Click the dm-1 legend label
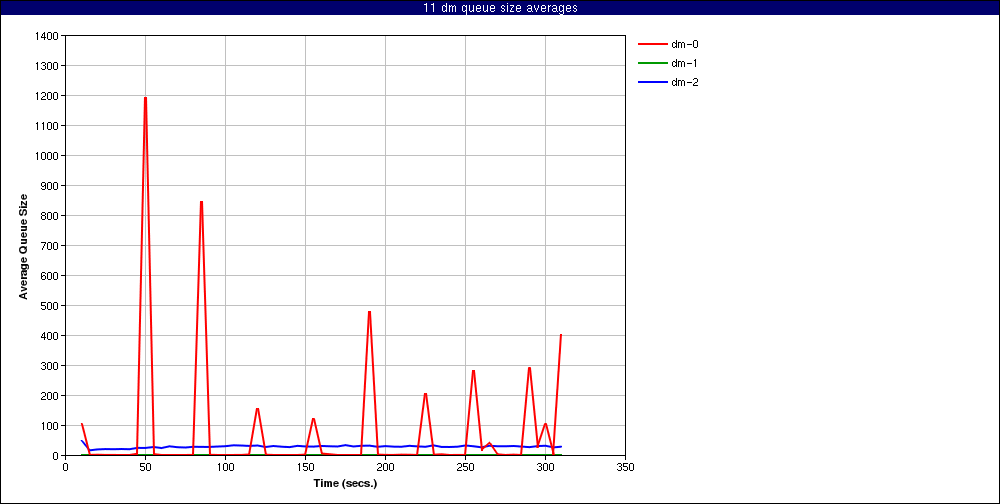1000x504 pixels. click(x=685, y=63)
